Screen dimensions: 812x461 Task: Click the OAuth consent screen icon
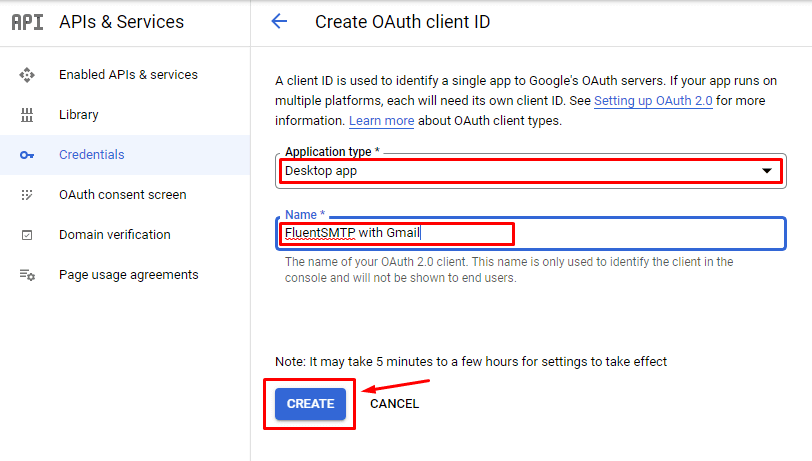(27, 195)
